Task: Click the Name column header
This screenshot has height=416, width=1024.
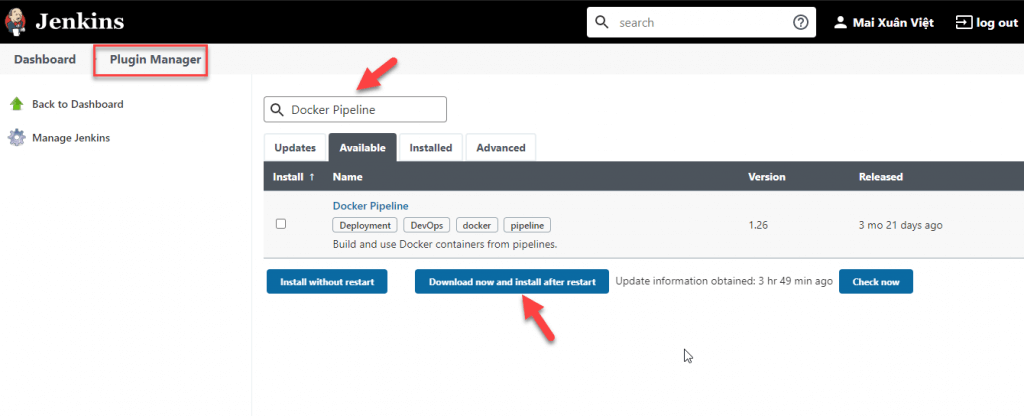Action: [x=347, y=177]
